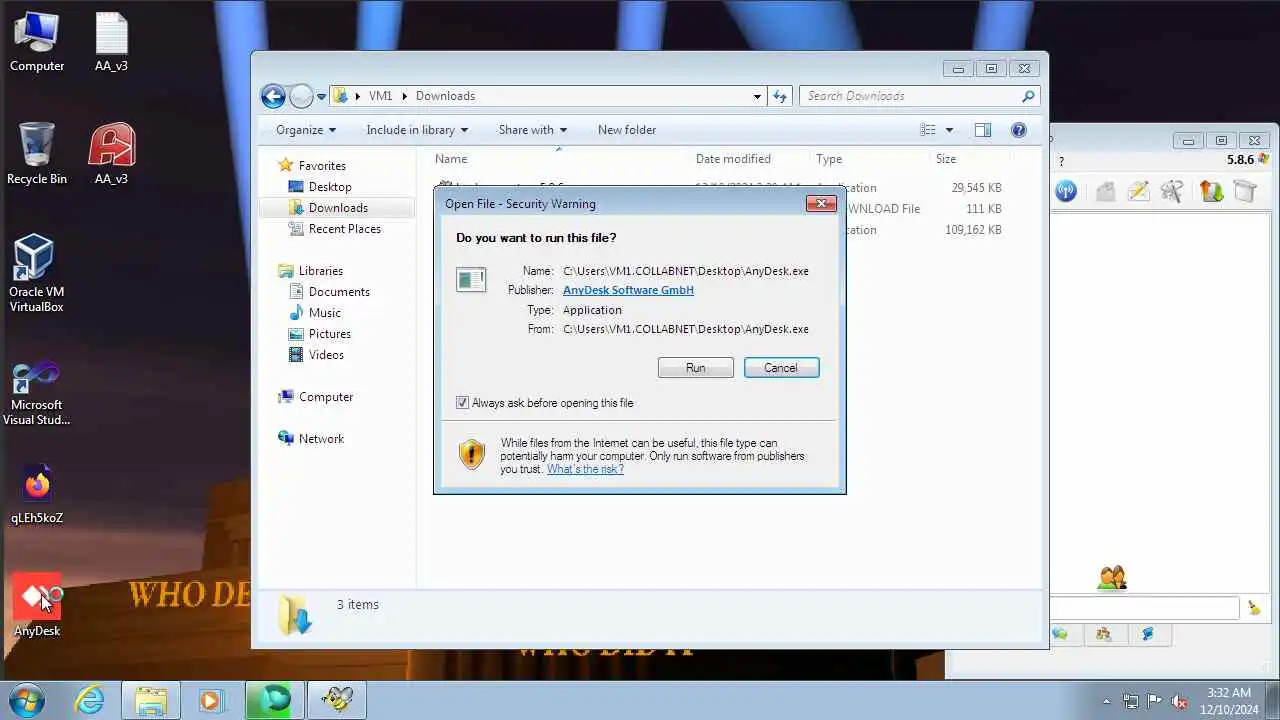Open the What's the risk? link
Image resolution: width=1280 pixels, height=720 pixels.
(x=585, y=469)
